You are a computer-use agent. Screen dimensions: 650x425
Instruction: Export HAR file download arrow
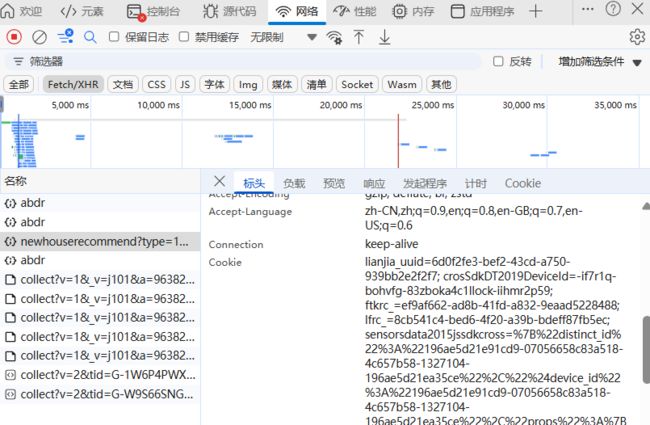coord(385,37)
